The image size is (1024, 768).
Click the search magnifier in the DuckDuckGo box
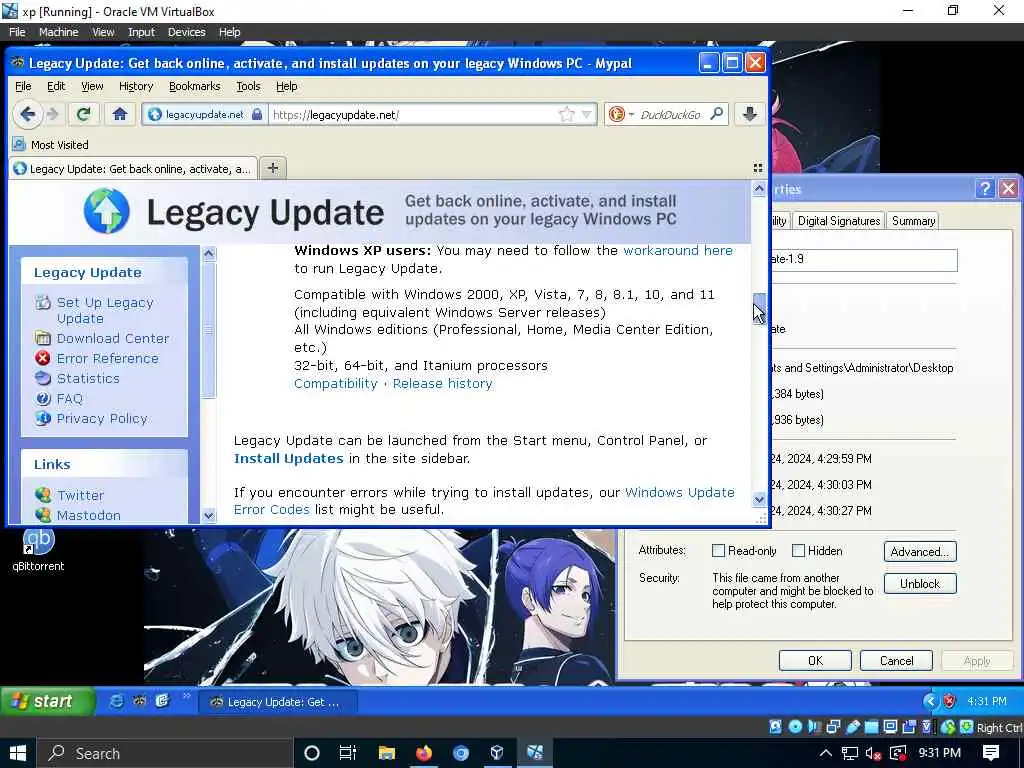tap(716, 114)
